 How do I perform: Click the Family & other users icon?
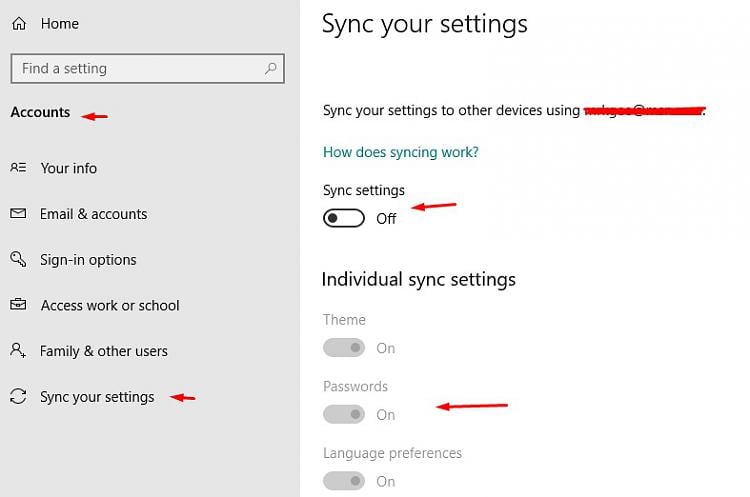click(x=18, y=351)
